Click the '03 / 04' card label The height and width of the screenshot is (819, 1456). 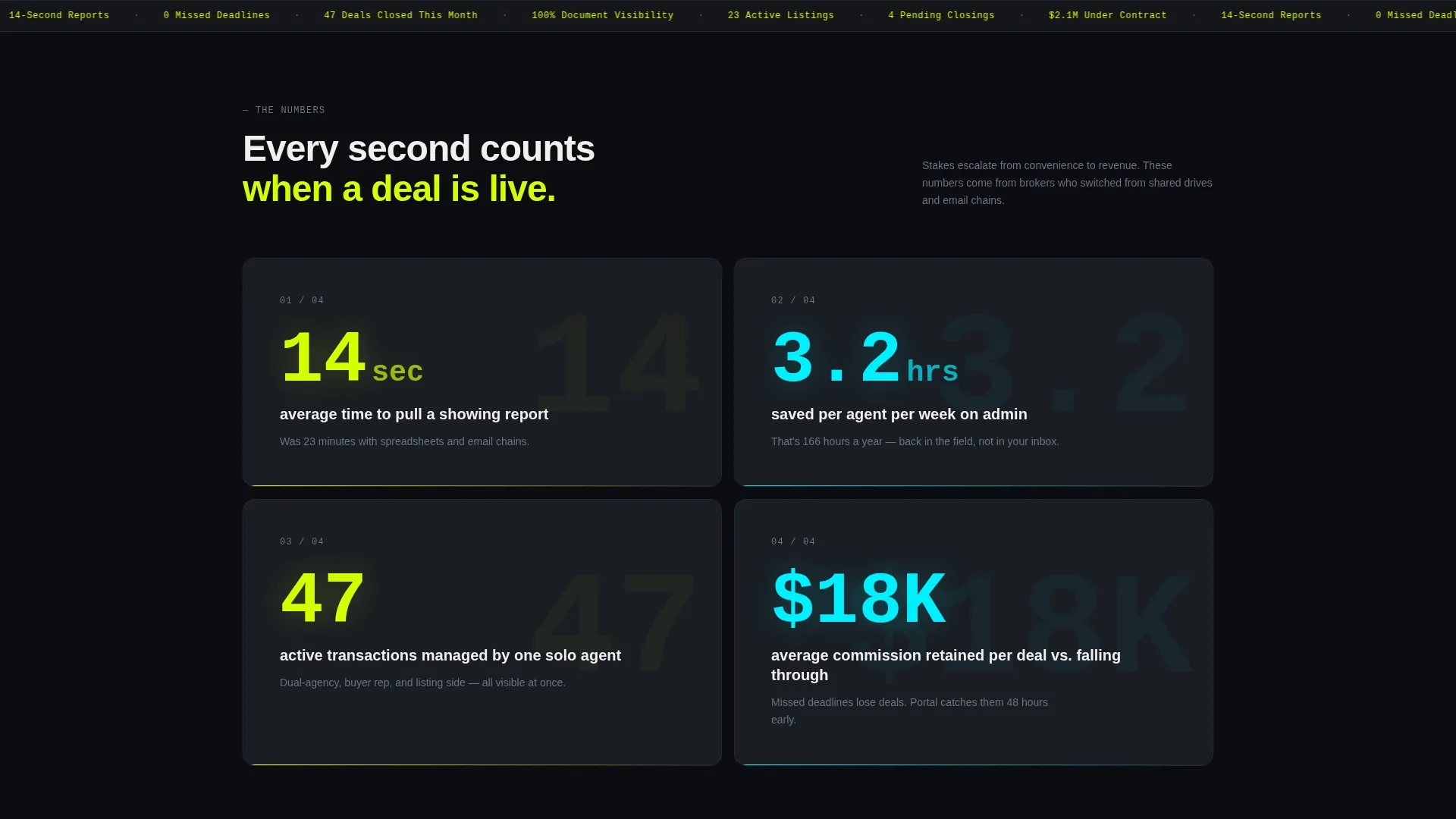pyautogui.click(x=302, y=541)
